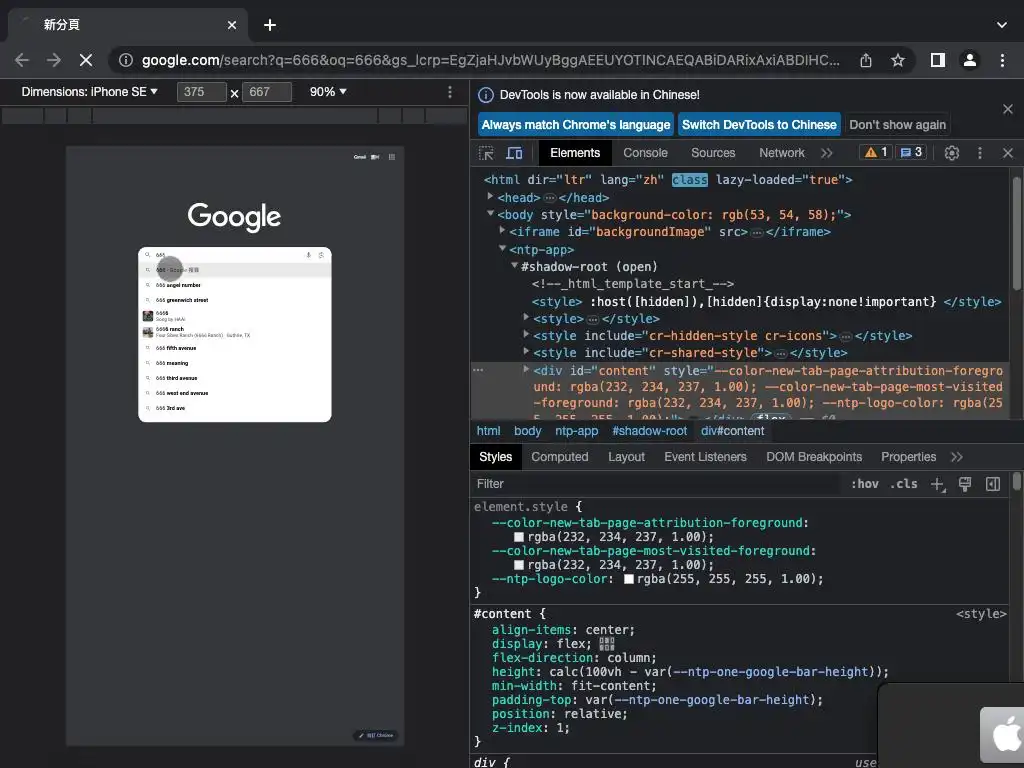Open color swatch for attribution-foreground rgba value
This screenshot has width=1024, height=768.
tap(519, 537)
